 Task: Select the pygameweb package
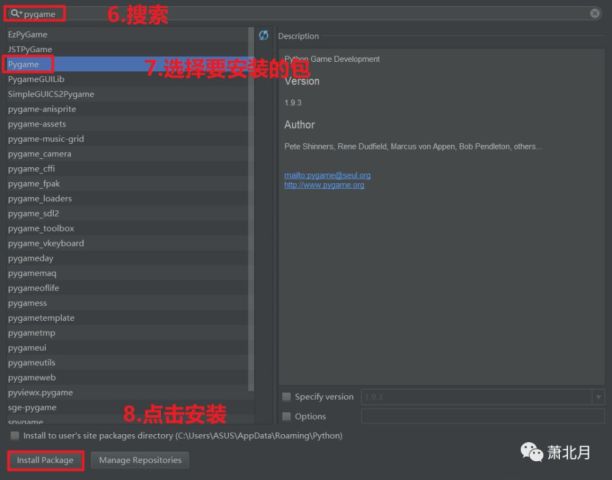pyautogui.click(x=127, y=378)
